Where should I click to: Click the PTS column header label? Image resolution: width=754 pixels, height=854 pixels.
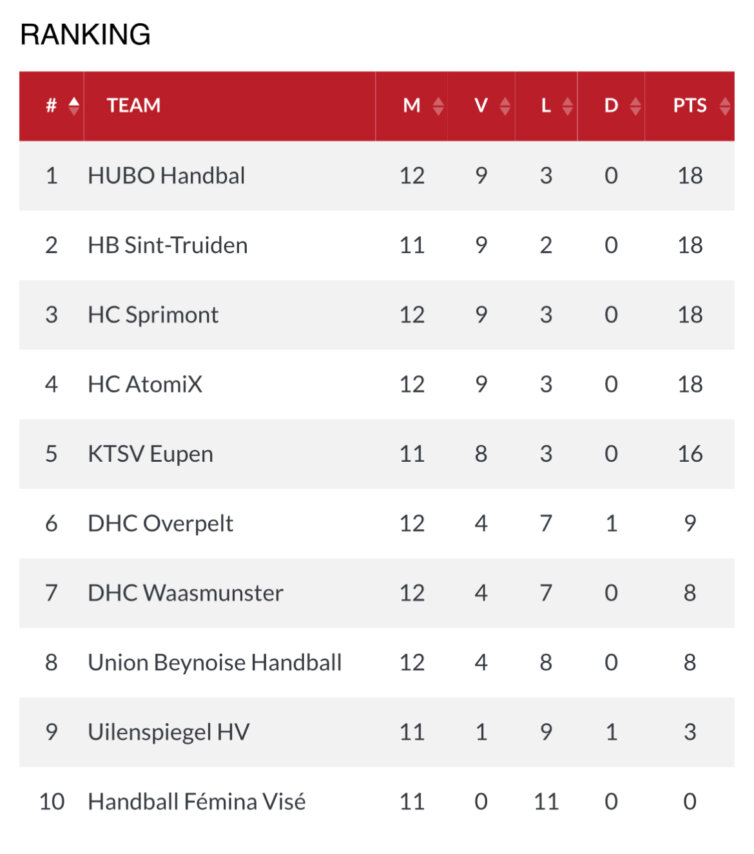pos(690,106)
